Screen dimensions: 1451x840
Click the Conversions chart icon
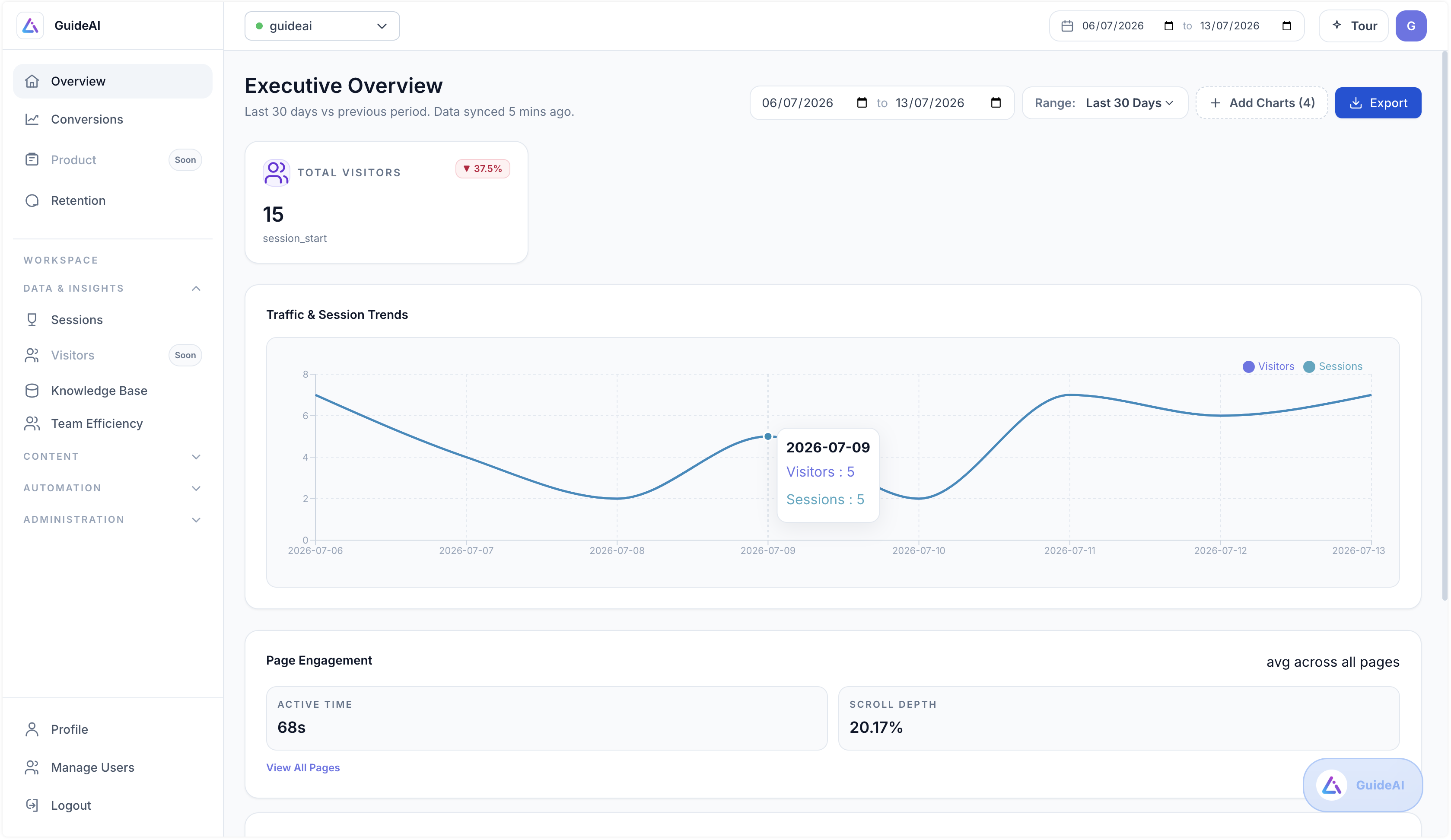32,119
